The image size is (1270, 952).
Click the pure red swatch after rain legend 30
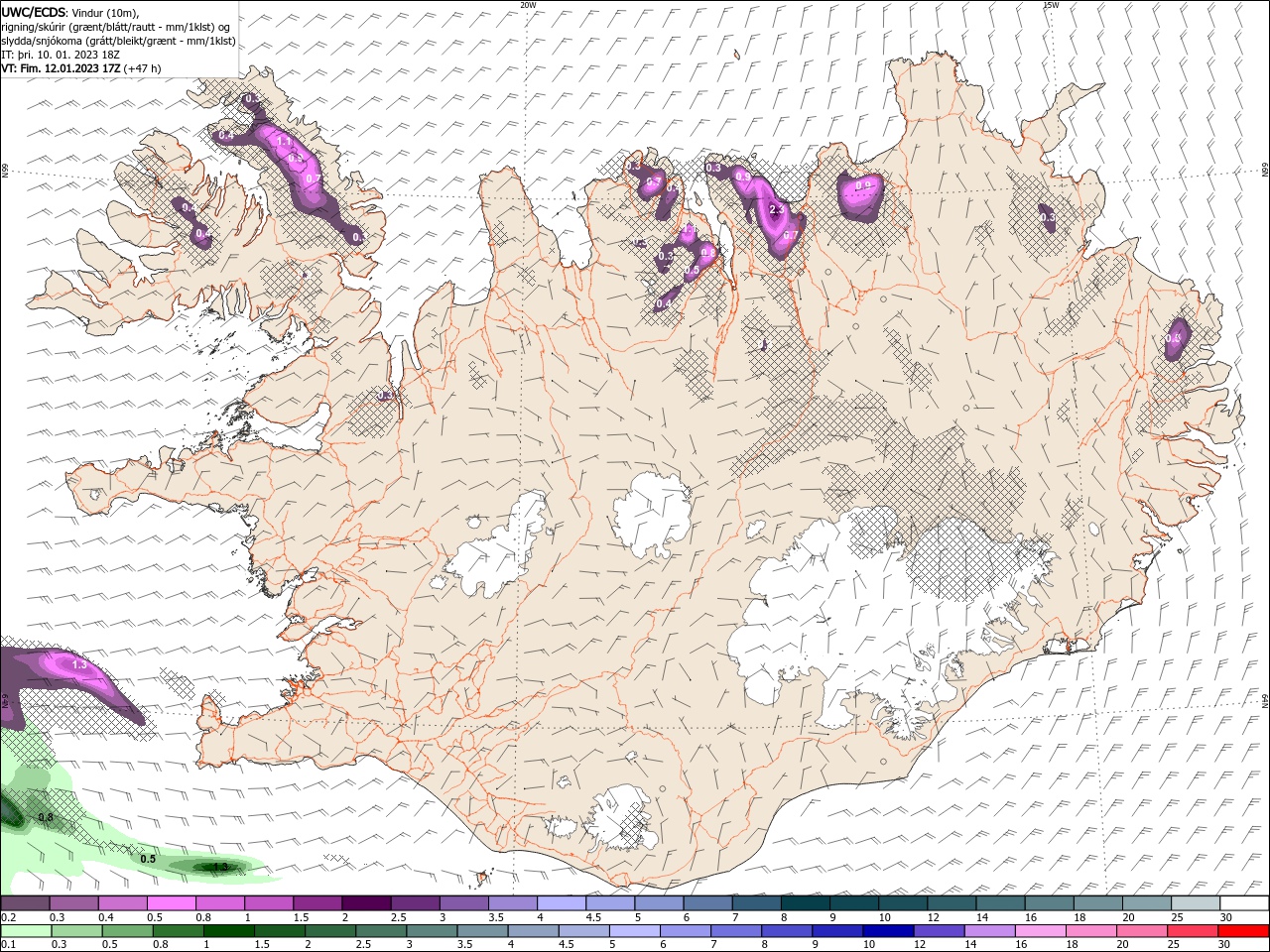1243,931
